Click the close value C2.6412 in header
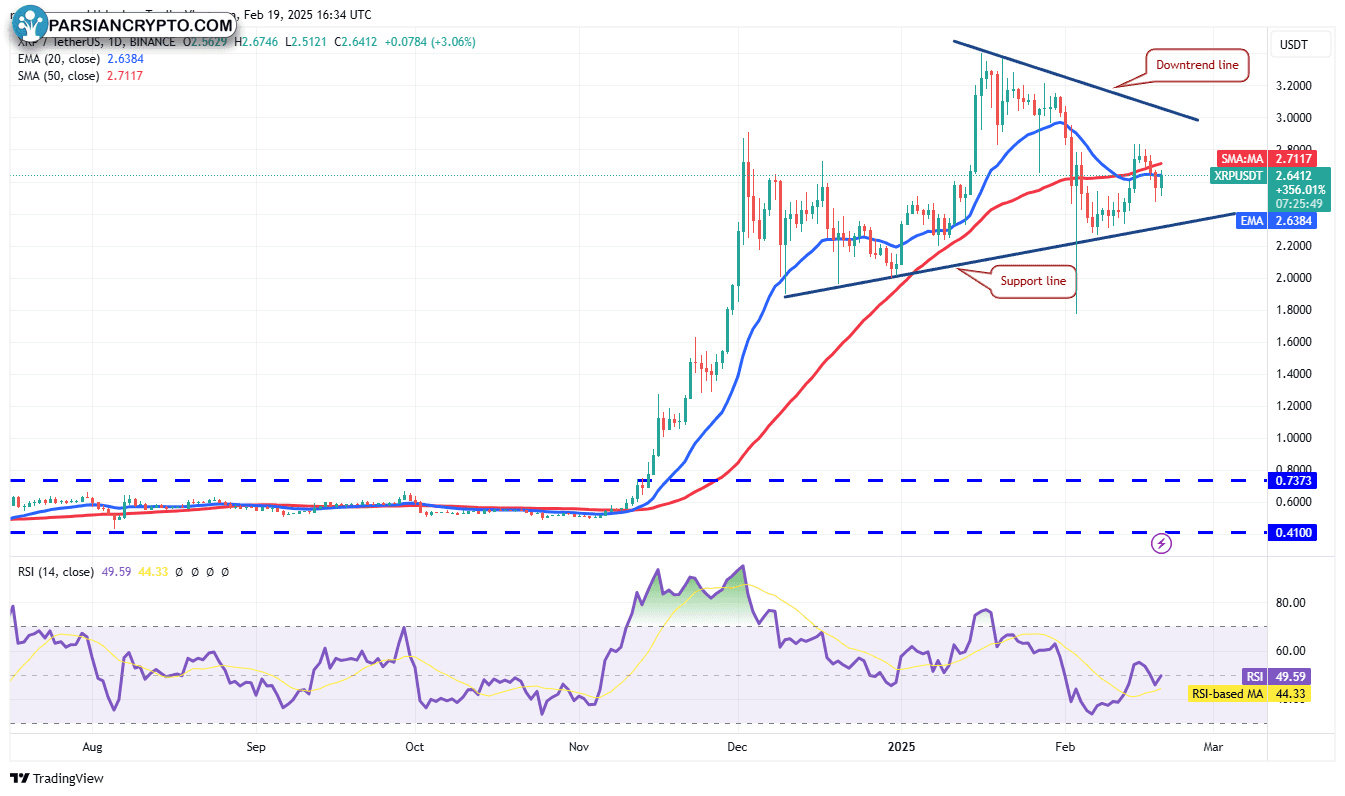Screen dimensions: 1345x796 coord(356,42)
